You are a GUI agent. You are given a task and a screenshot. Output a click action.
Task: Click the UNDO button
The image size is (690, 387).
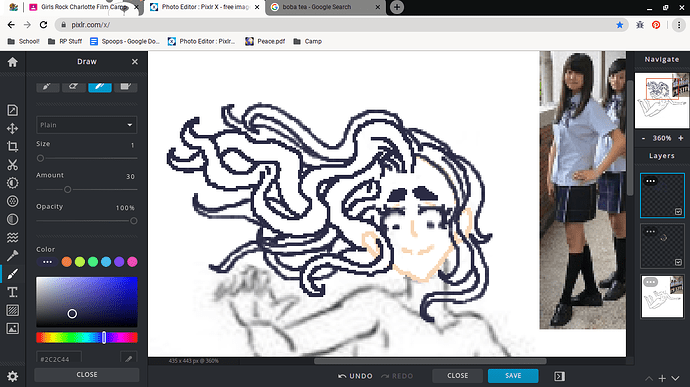pos(356,376)
